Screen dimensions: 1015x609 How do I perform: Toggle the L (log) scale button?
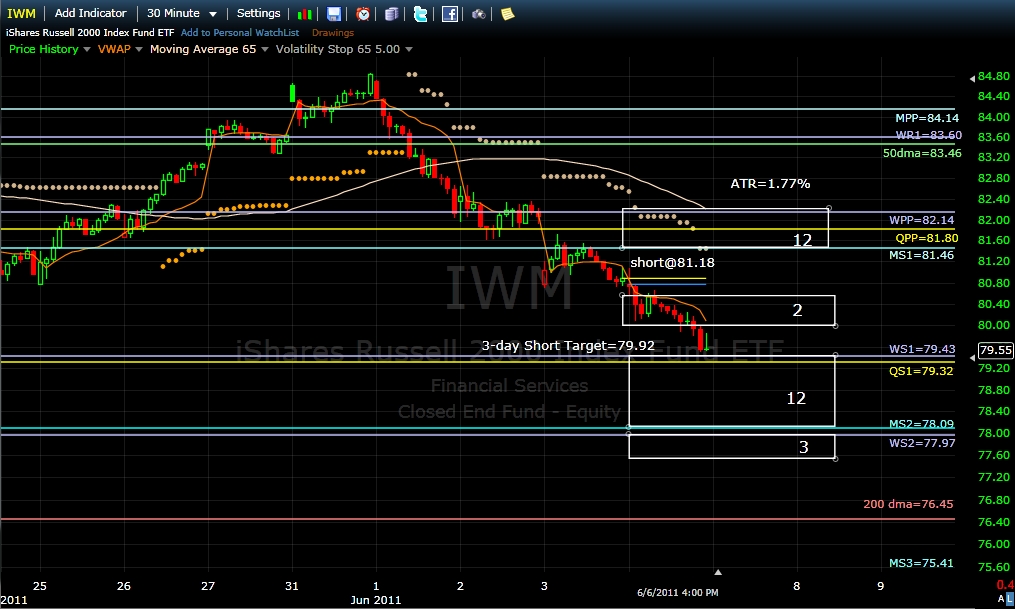coord(1008,597)
